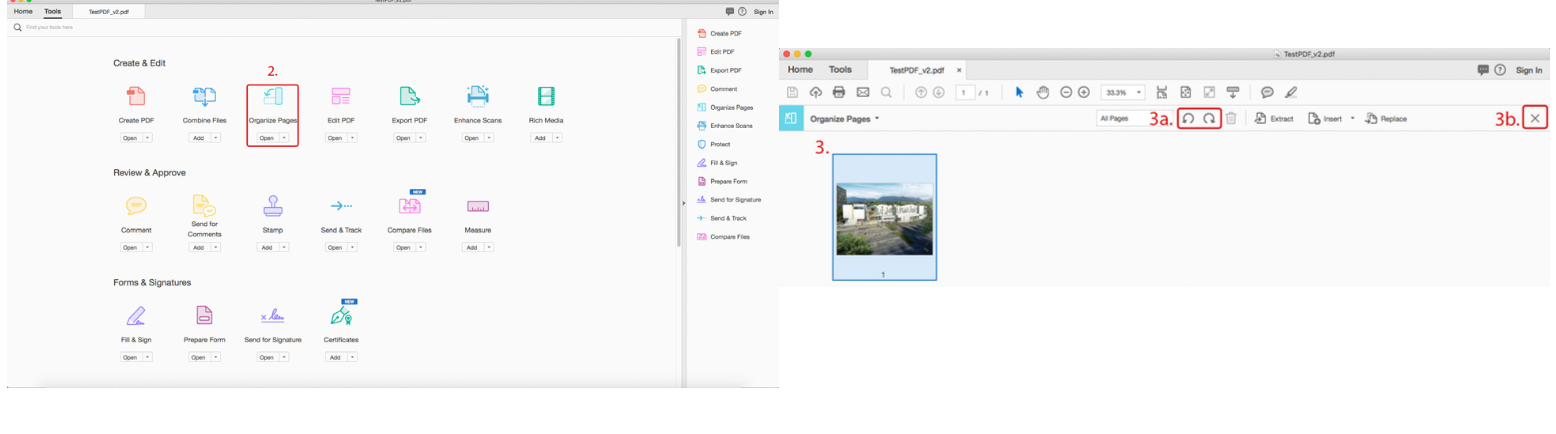Click the Extract button
This screenshot has width=1556, height=434.
click(x=1274, y=118)
